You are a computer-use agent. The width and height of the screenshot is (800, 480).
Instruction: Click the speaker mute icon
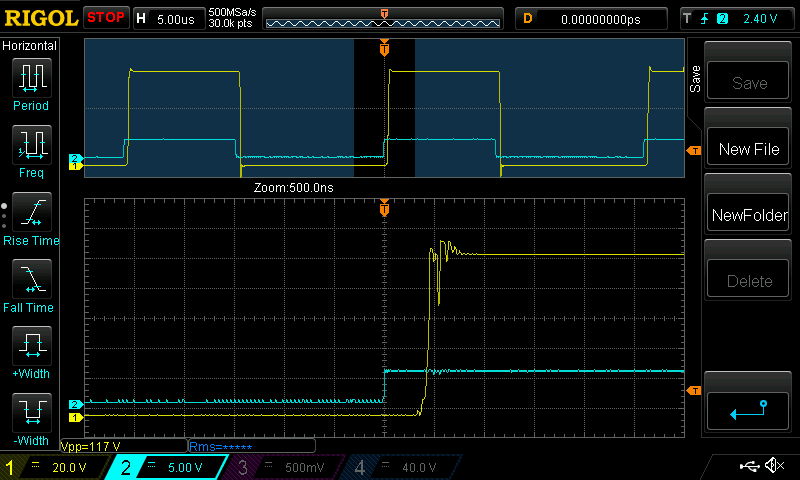pyautogui.click(x=773, y=466)
